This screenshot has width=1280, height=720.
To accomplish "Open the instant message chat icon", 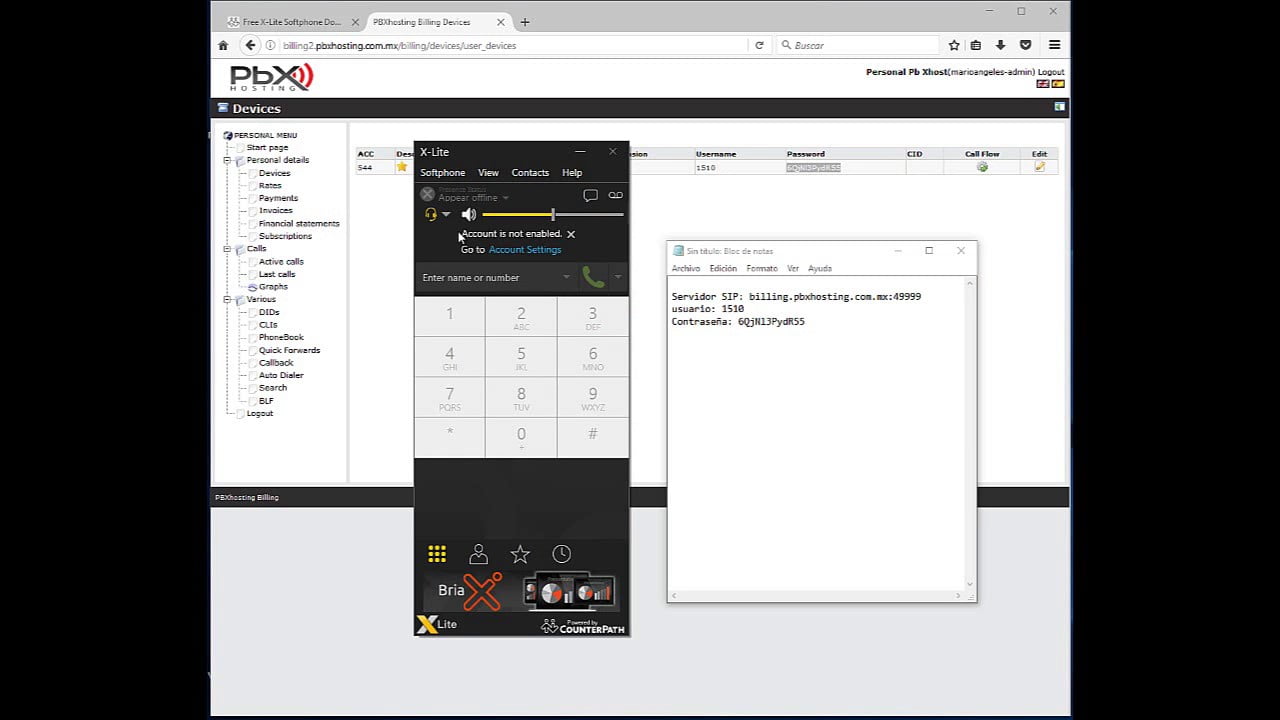I will (x=590, y=196).
